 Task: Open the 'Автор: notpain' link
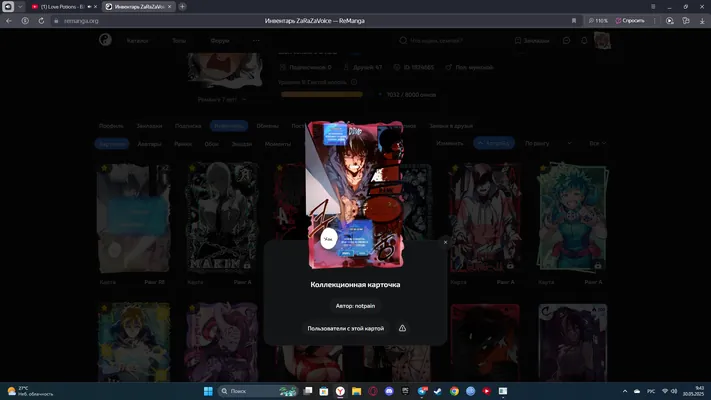tap(355, 306)
